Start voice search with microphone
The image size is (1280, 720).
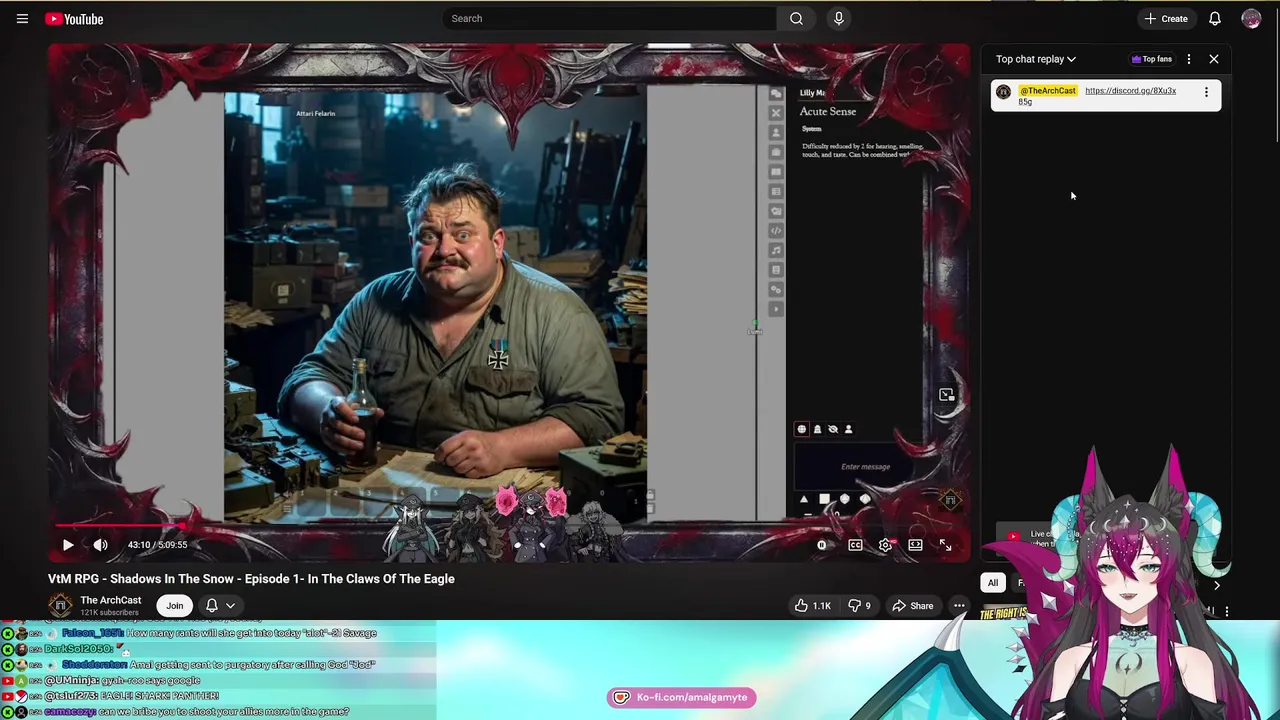[839, 18]
